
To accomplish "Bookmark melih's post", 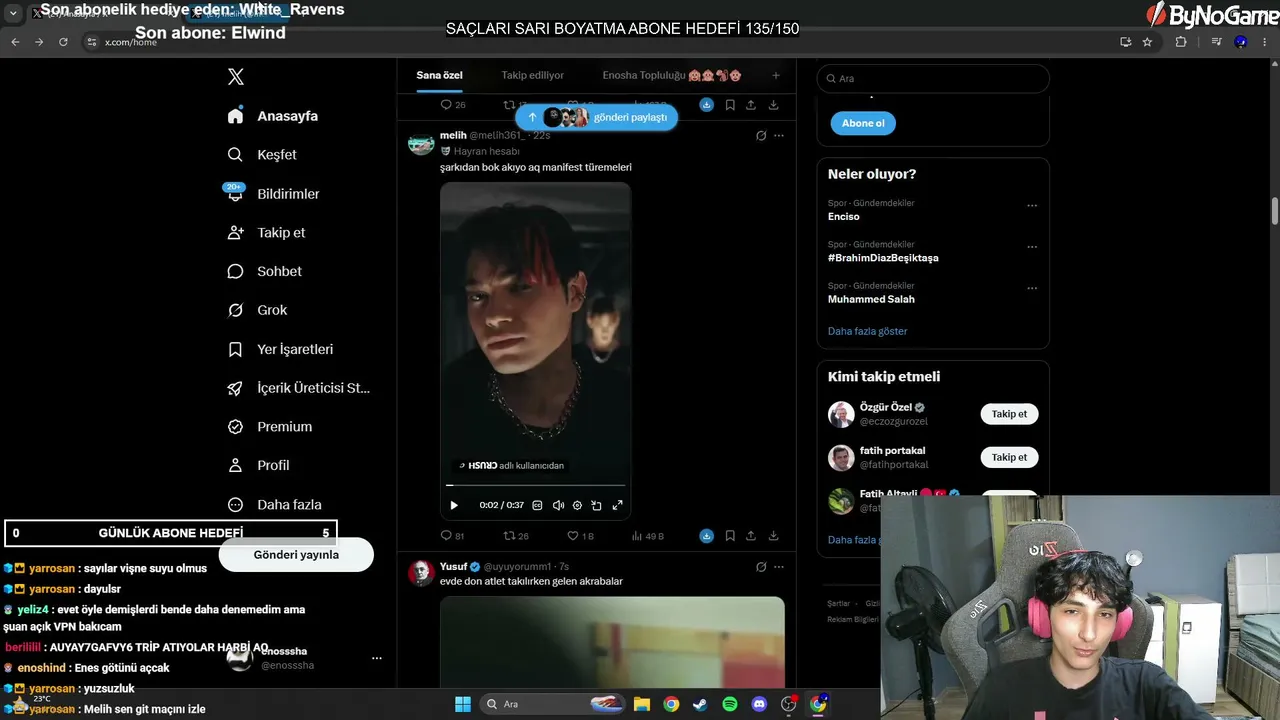I will [730, 536].
